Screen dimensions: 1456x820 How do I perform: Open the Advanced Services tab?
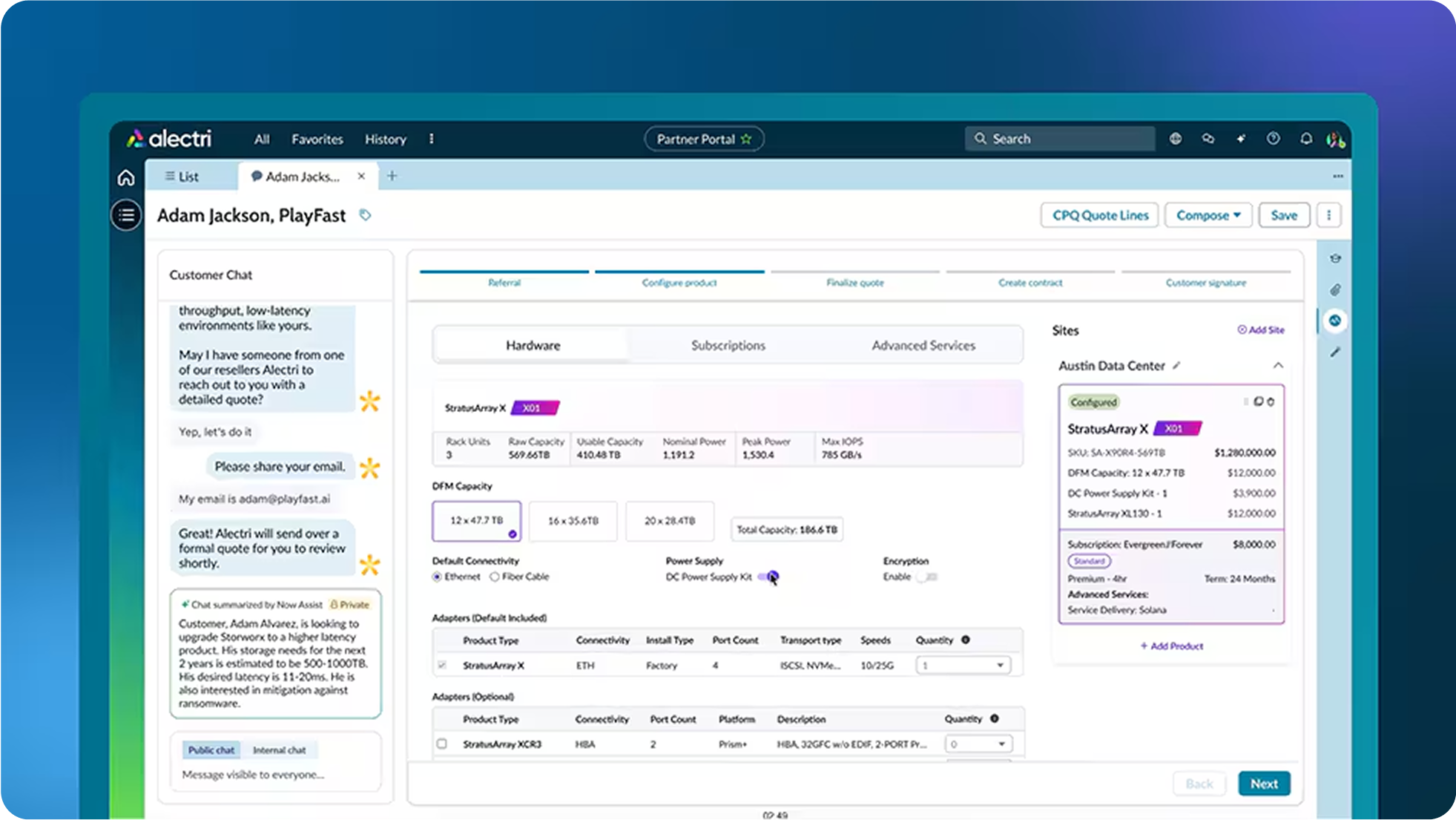click(923, 345)
